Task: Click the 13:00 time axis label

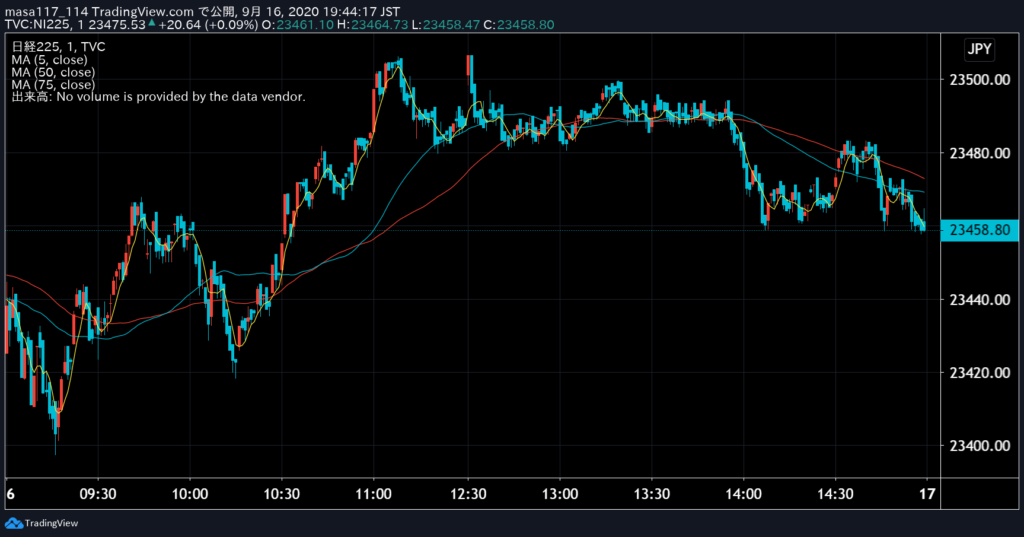Action: tap(560, 494)
